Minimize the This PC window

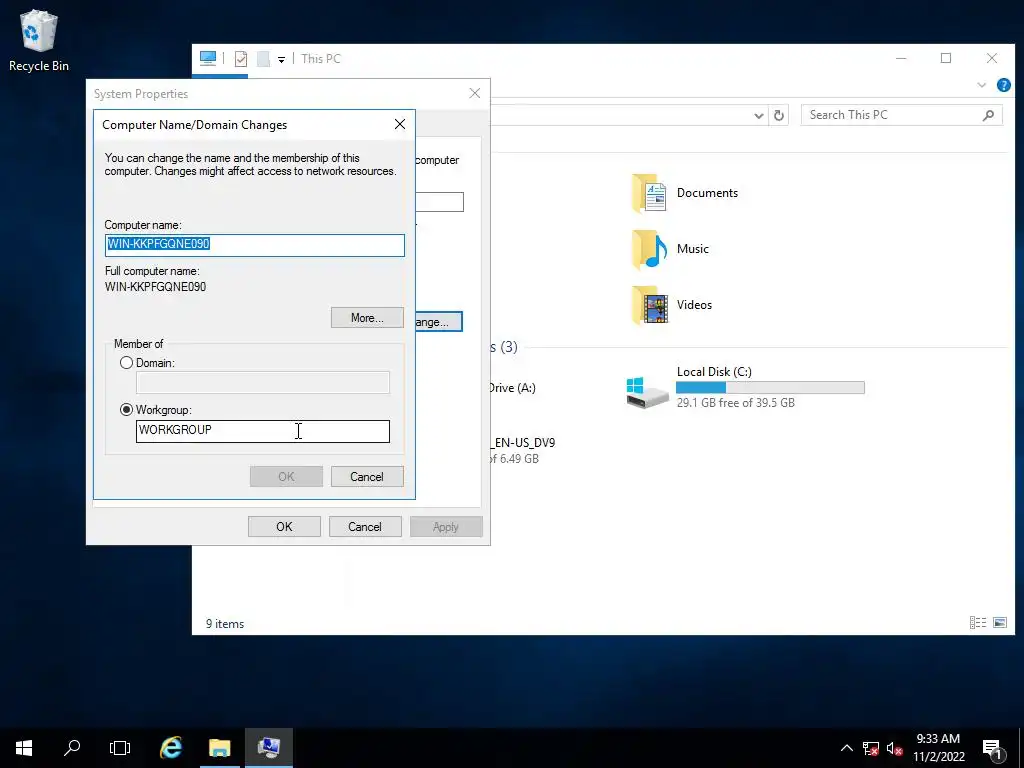pyautogui.click(x=901, y=58)
